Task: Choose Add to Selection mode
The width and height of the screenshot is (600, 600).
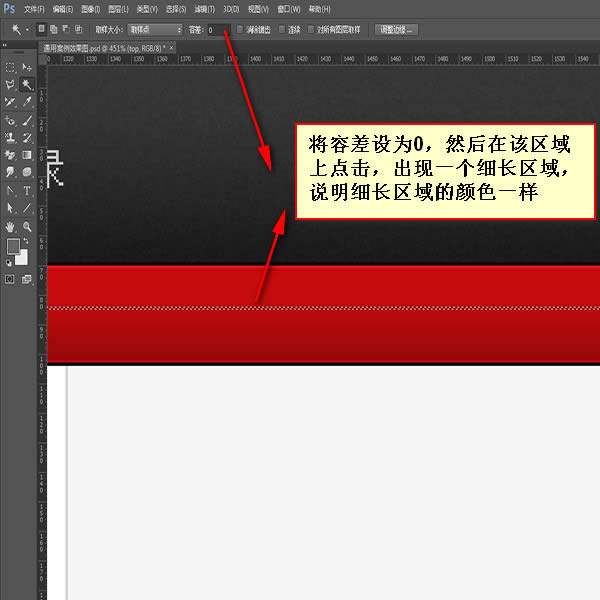Action: pos(54,29)
